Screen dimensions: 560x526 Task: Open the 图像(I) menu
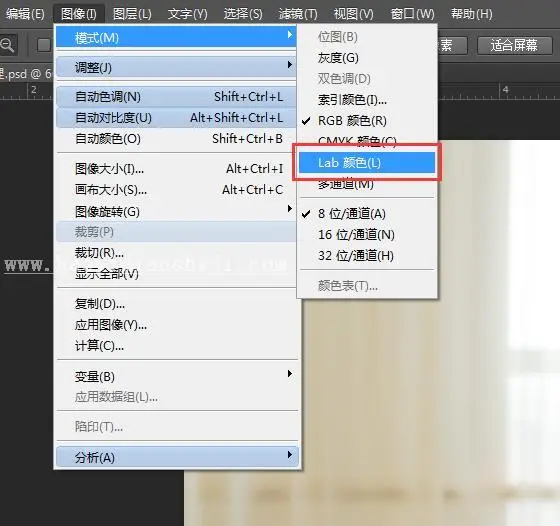(x=79, y=14)
